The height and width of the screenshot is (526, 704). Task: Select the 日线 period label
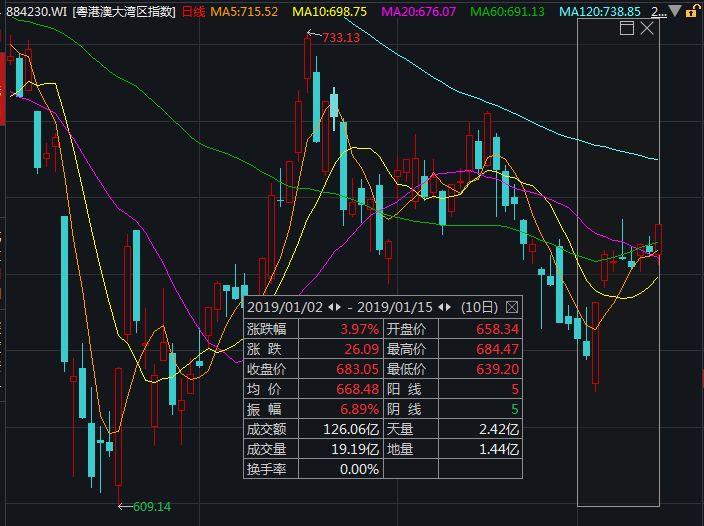coord(193,11)
